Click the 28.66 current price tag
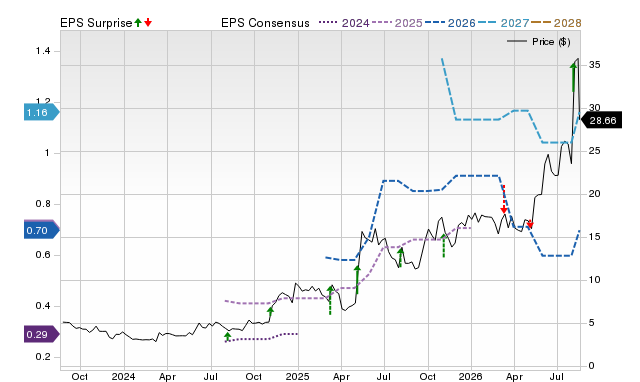The image size is (640, 382). [601, 121]
